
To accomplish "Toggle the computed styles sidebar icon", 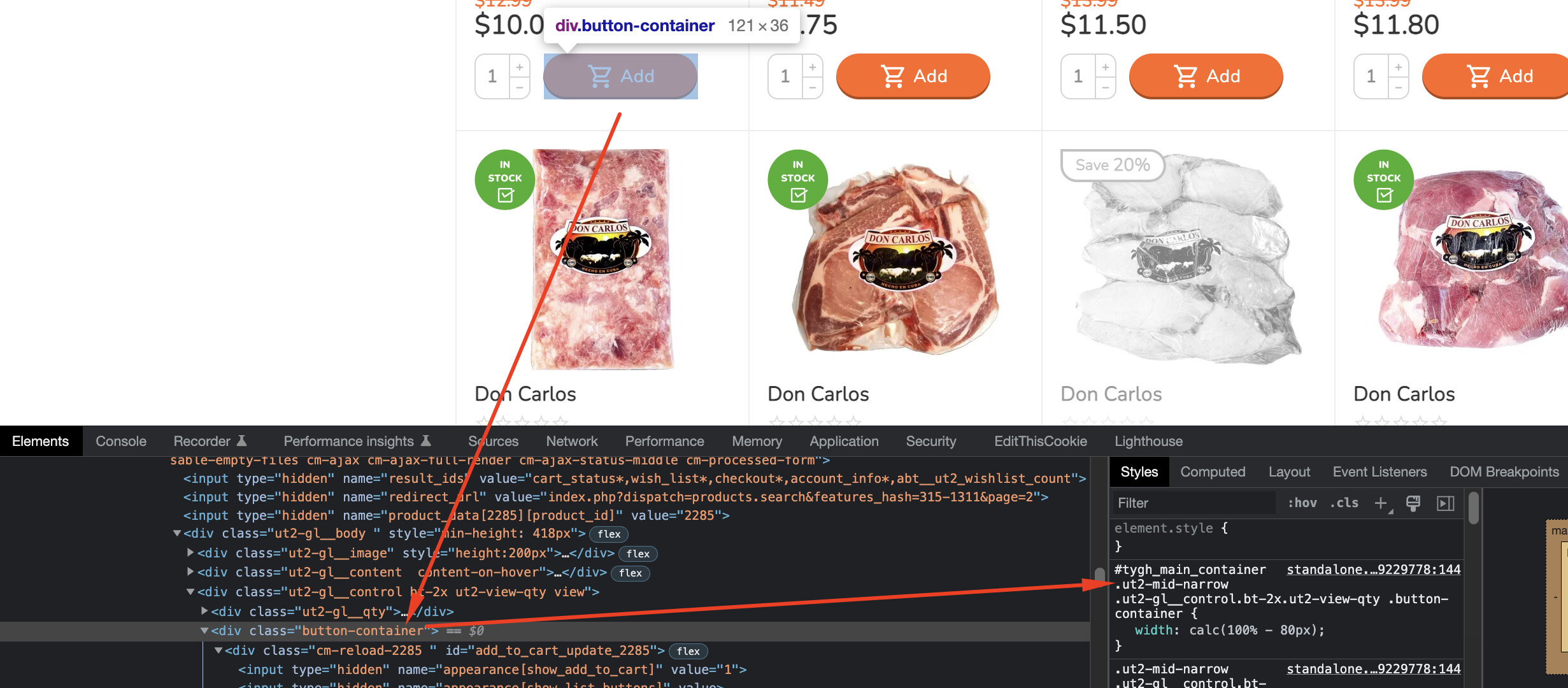I will click(x=1446, y=503).
